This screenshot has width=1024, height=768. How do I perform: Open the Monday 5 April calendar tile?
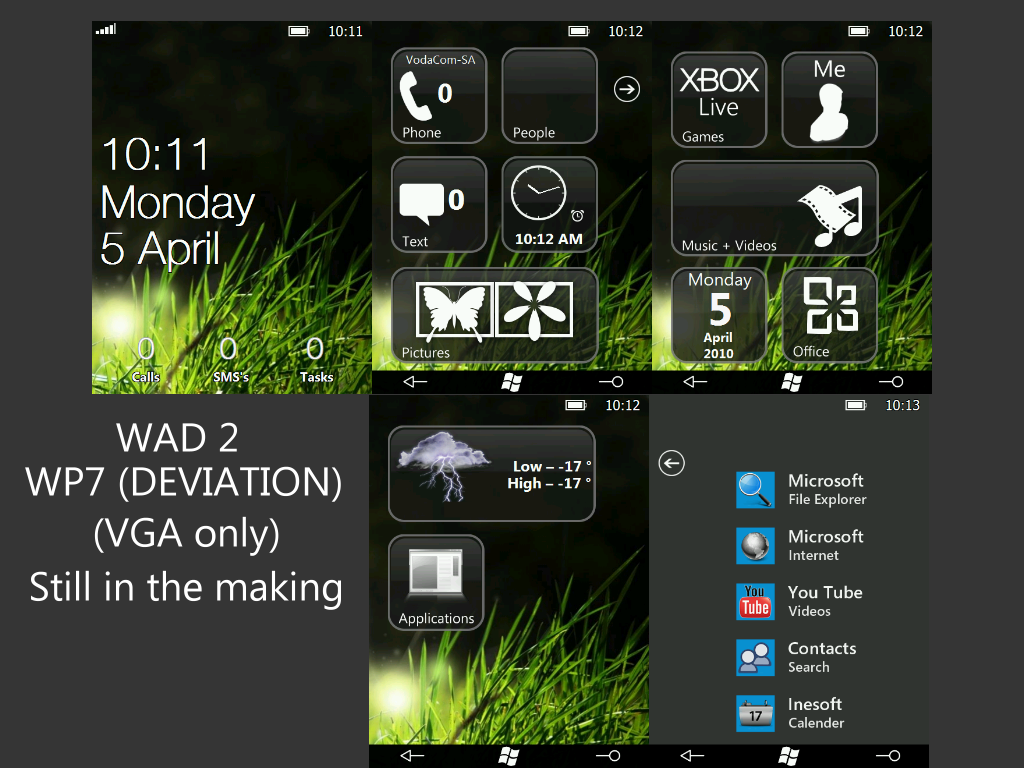click(x=719, y=315)
